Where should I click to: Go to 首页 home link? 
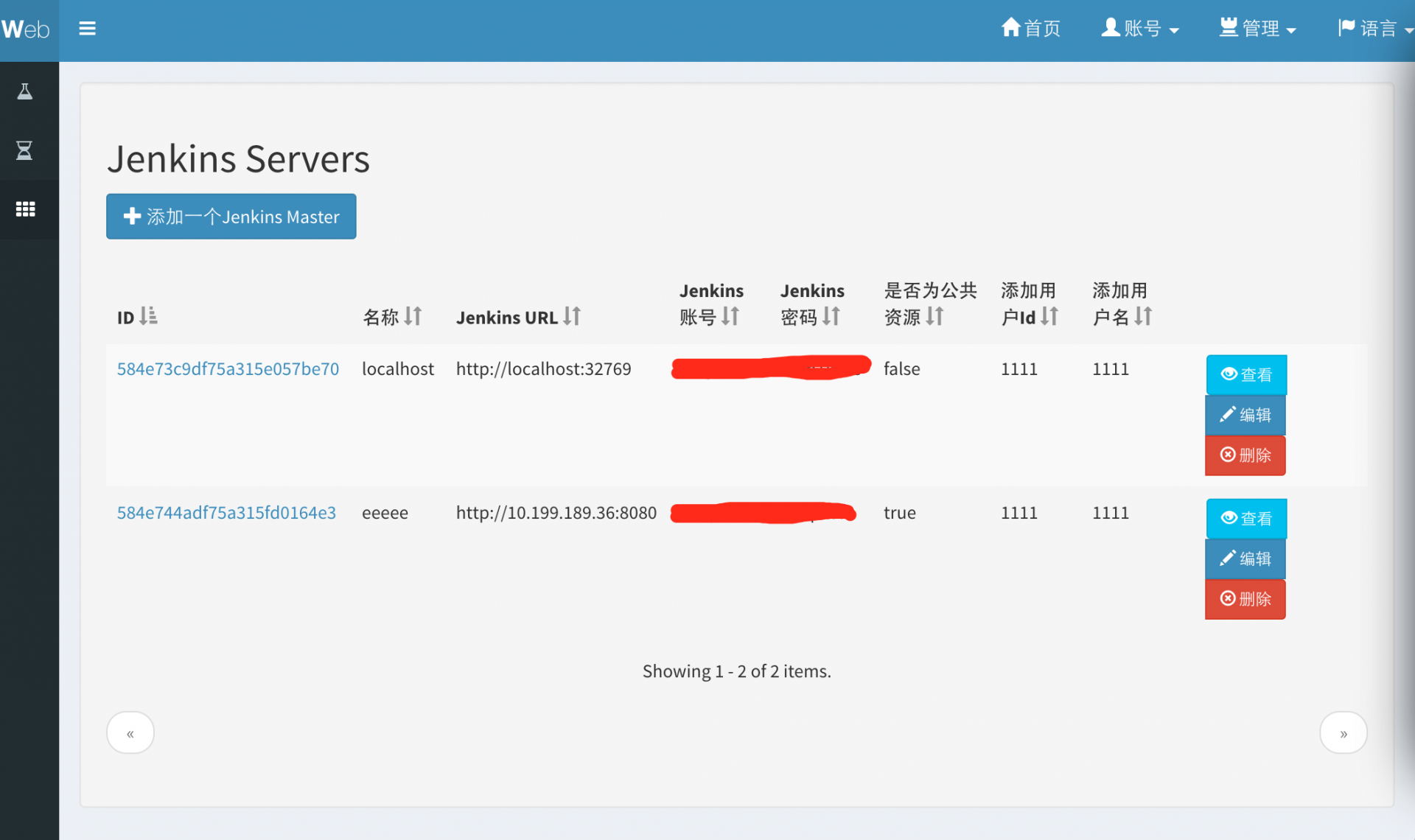[1030, 29]
